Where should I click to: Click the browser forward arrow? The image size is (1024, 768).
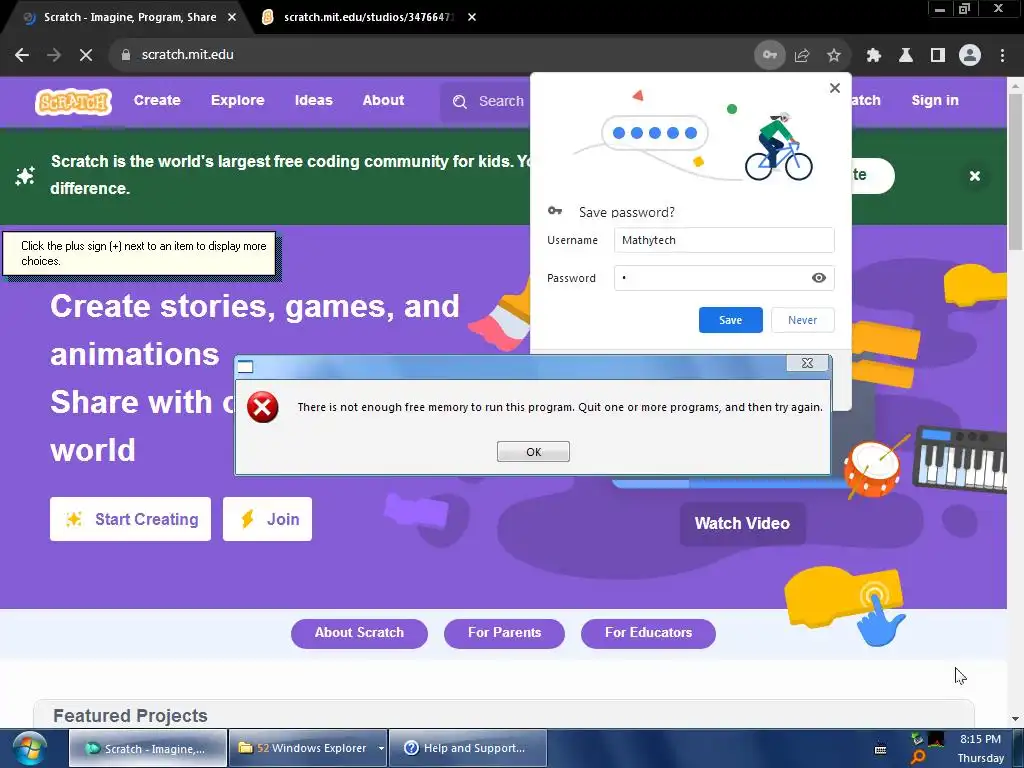click(54, 55)
